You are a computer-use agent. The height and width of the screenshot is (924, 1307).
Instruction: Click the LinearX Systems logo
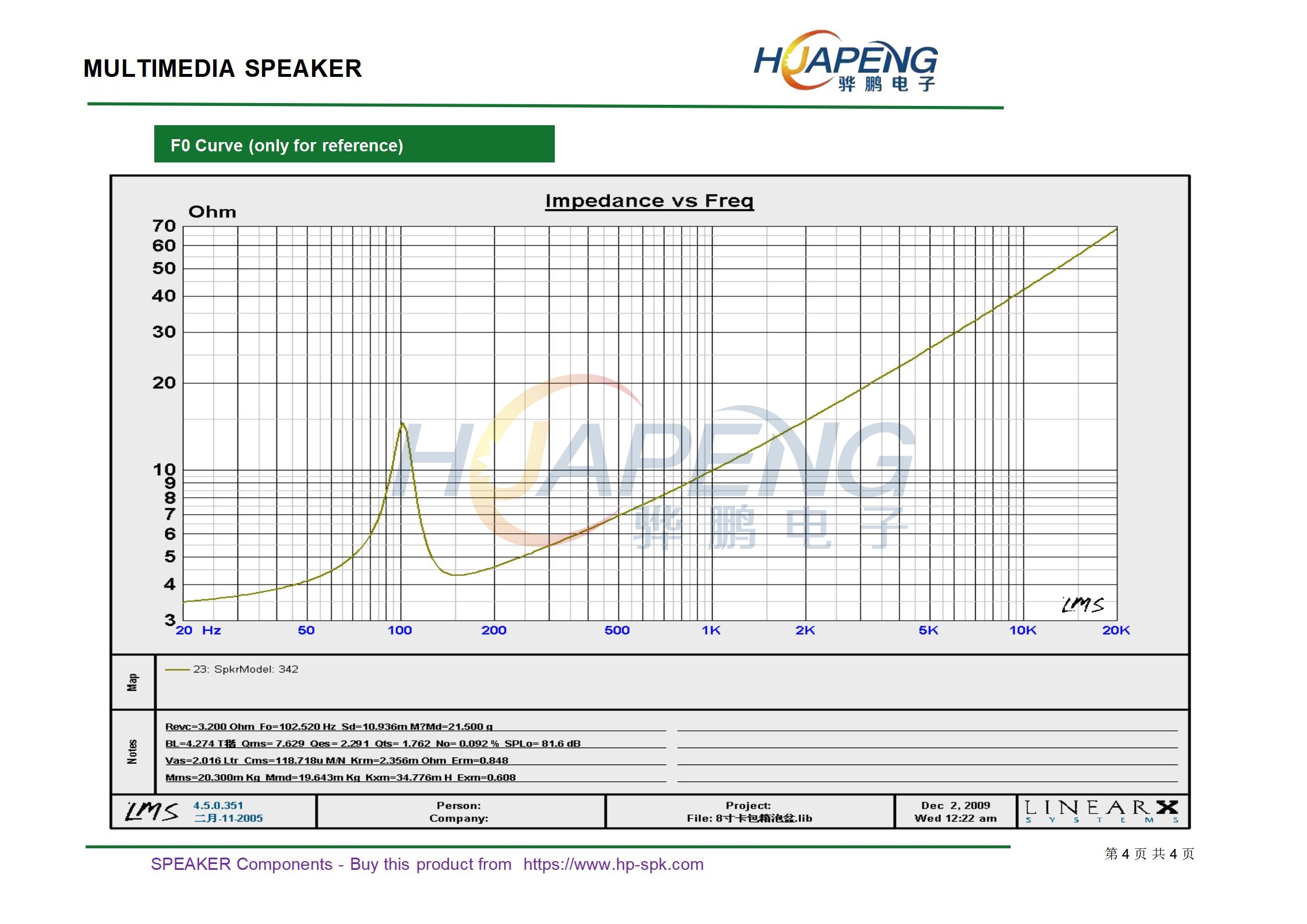[1101, 811]
